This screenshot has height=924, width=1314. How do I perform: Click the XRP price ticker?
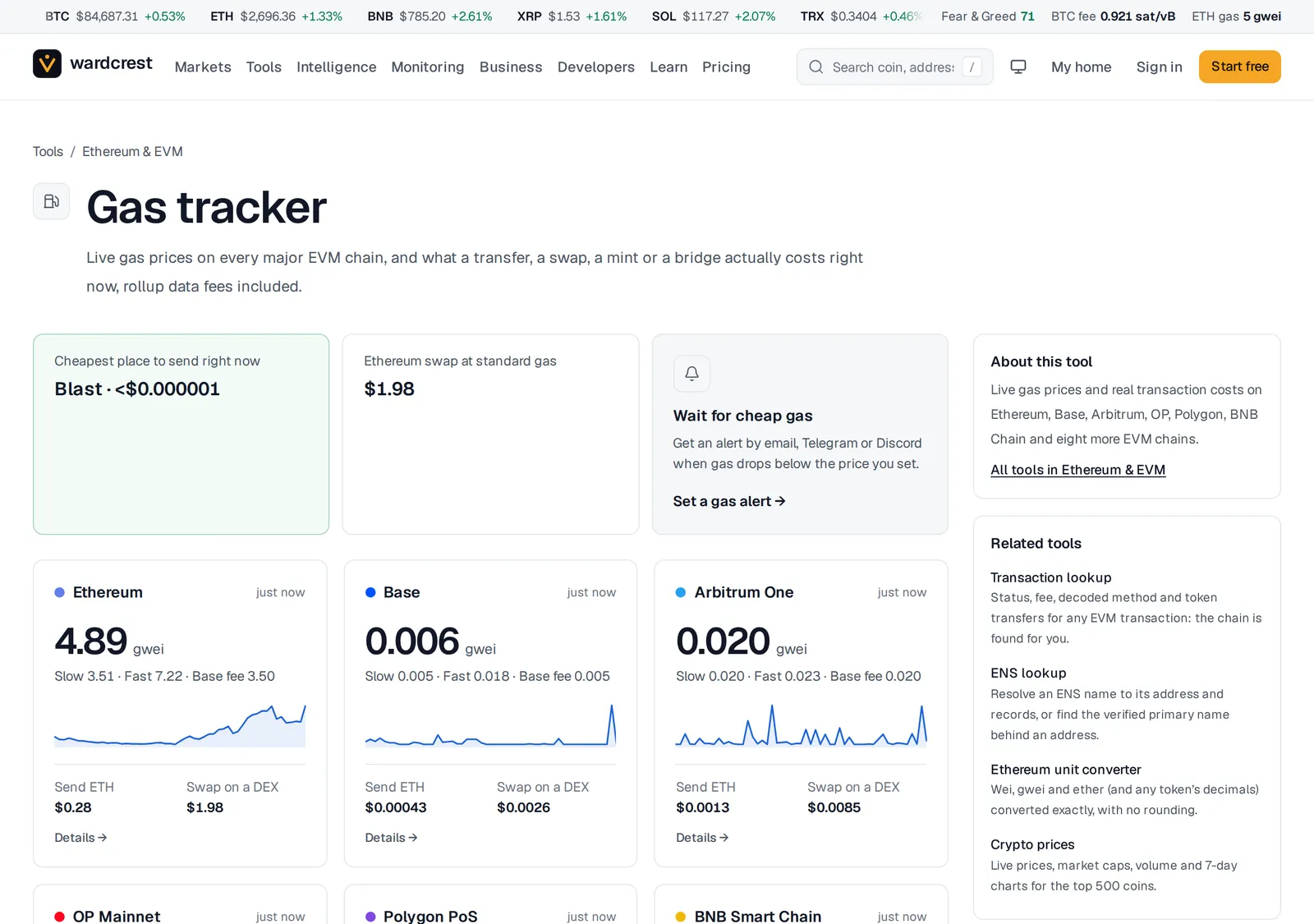(572, 16)
